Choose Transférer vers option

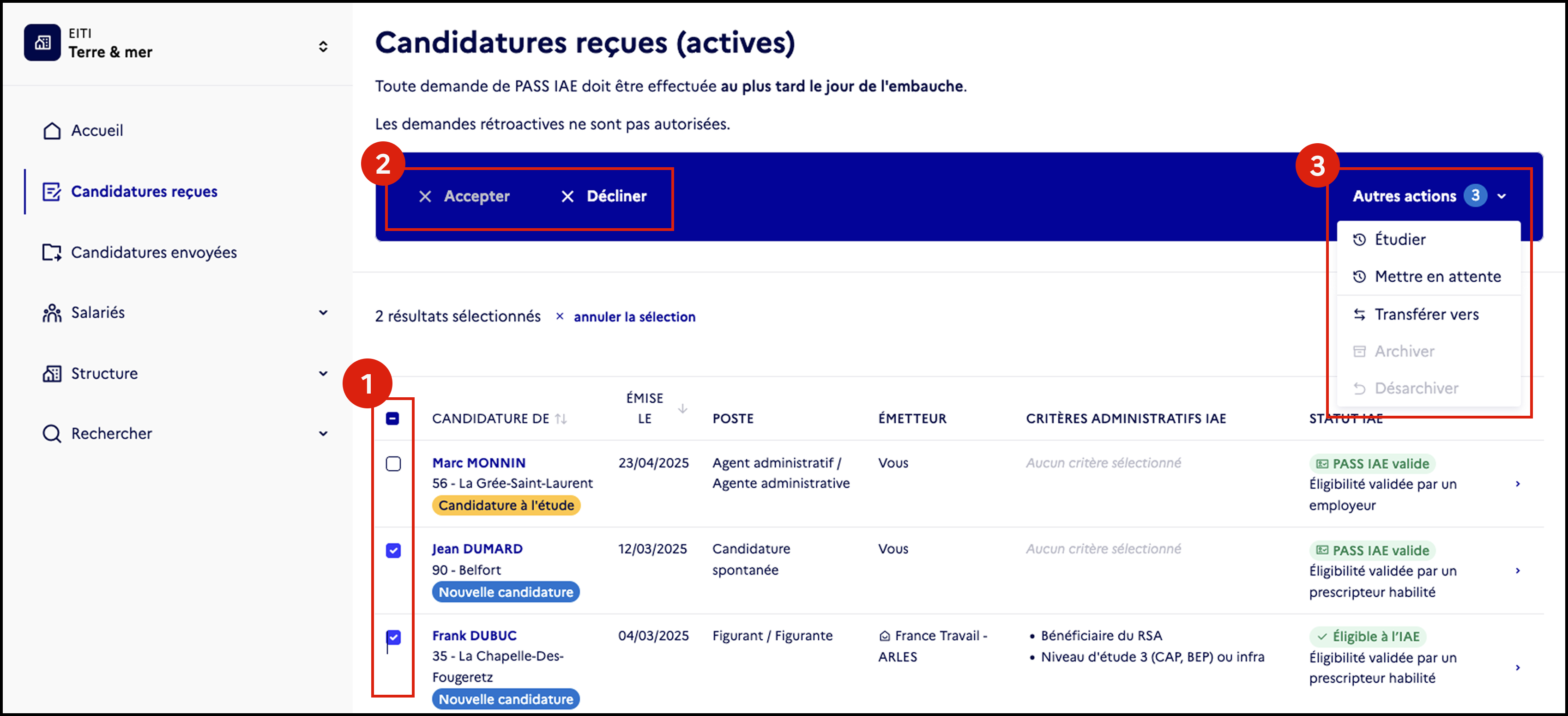1428,314
